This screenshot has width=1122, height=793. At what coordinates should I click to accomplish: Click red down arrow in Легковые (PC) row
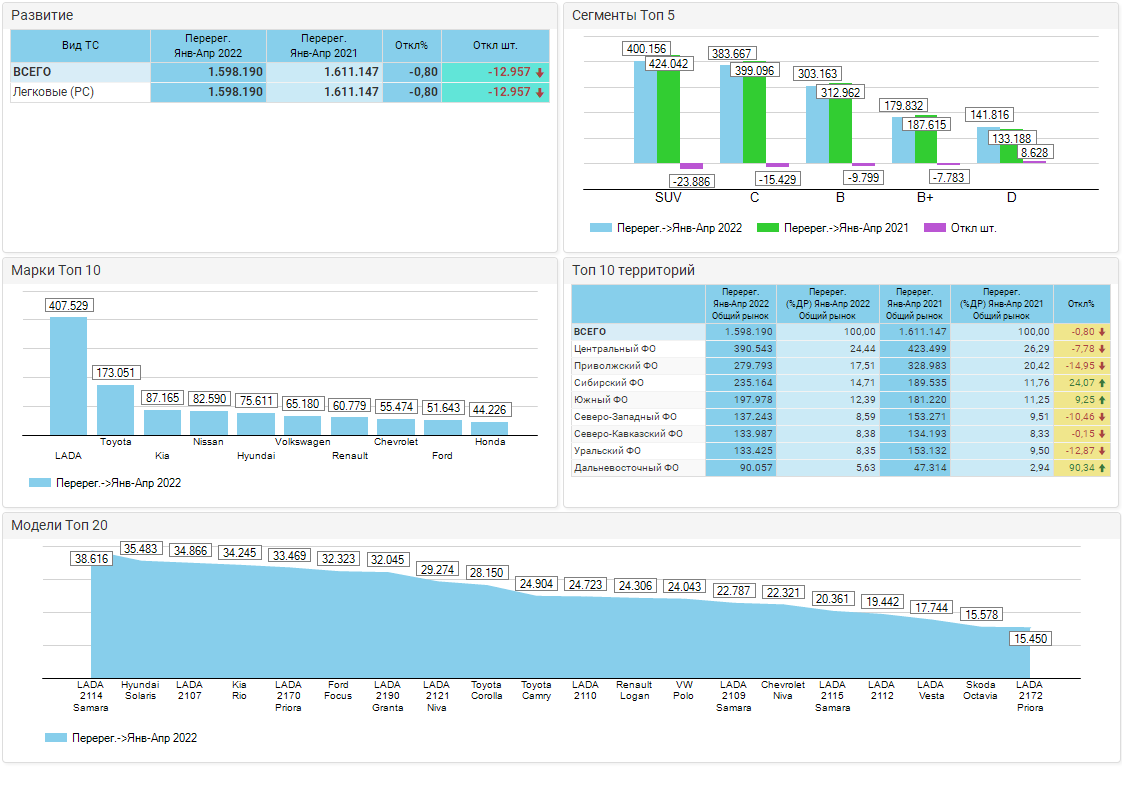pyautogui.click(x=540, y=92)
